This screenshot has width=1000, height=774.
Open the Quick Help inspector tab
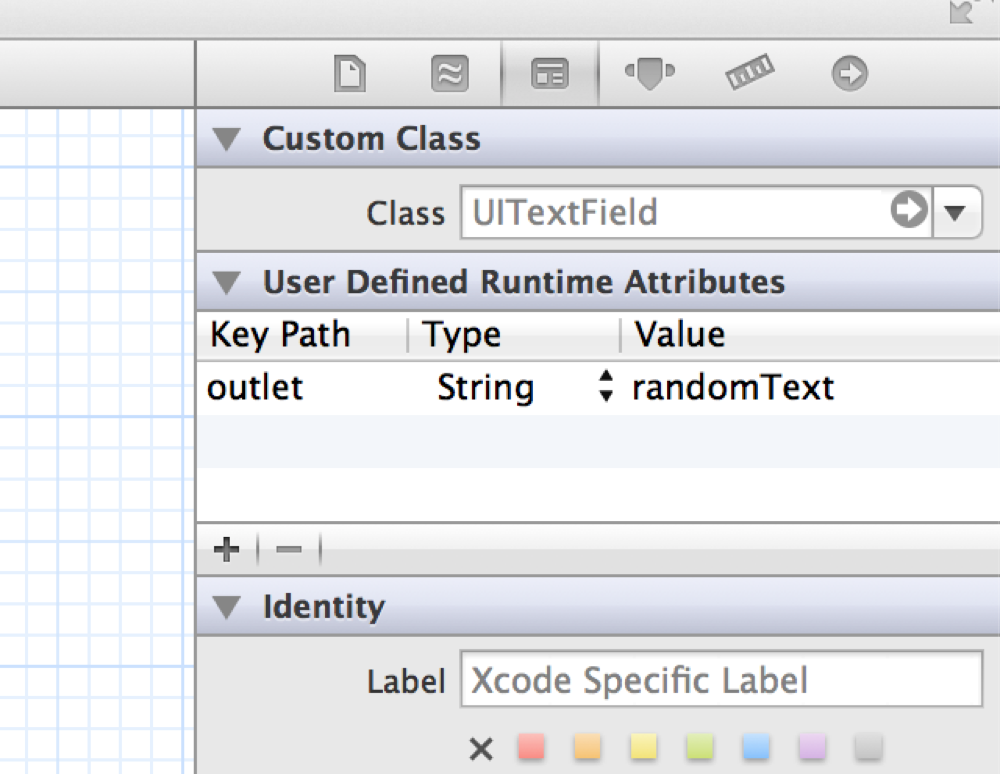(x=450, y=73)
